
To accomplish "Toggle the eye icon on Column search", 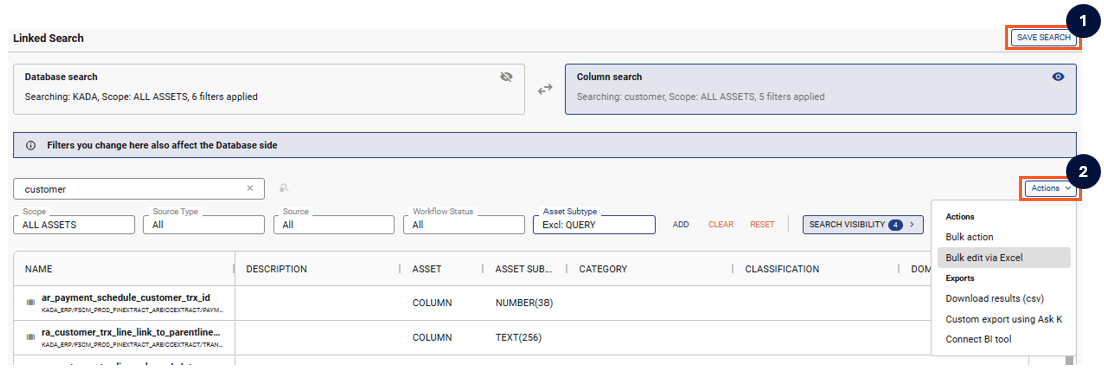I will [x=1058, y=77].
